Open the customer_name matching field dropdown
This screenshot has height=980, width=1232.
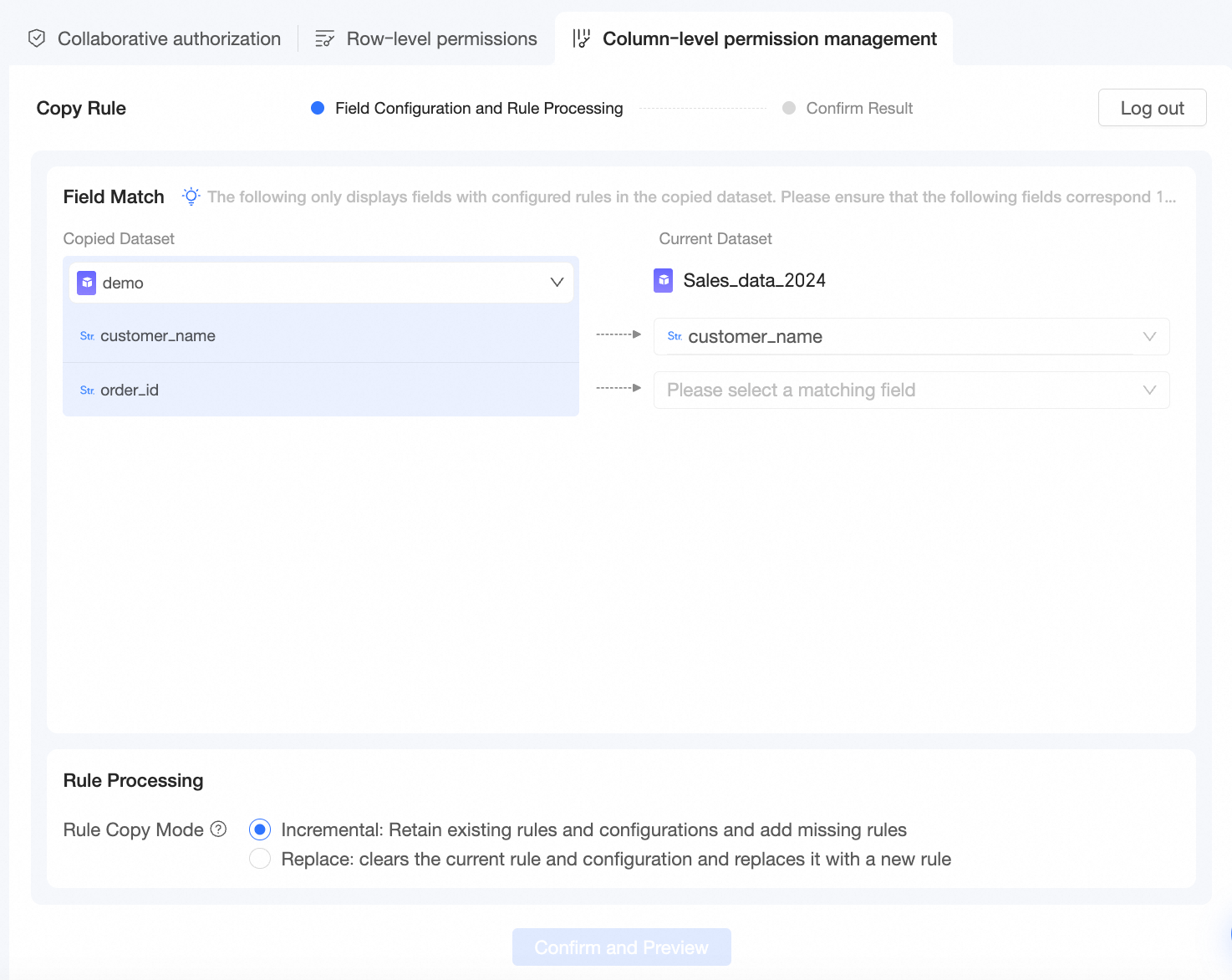coord(911,336)
